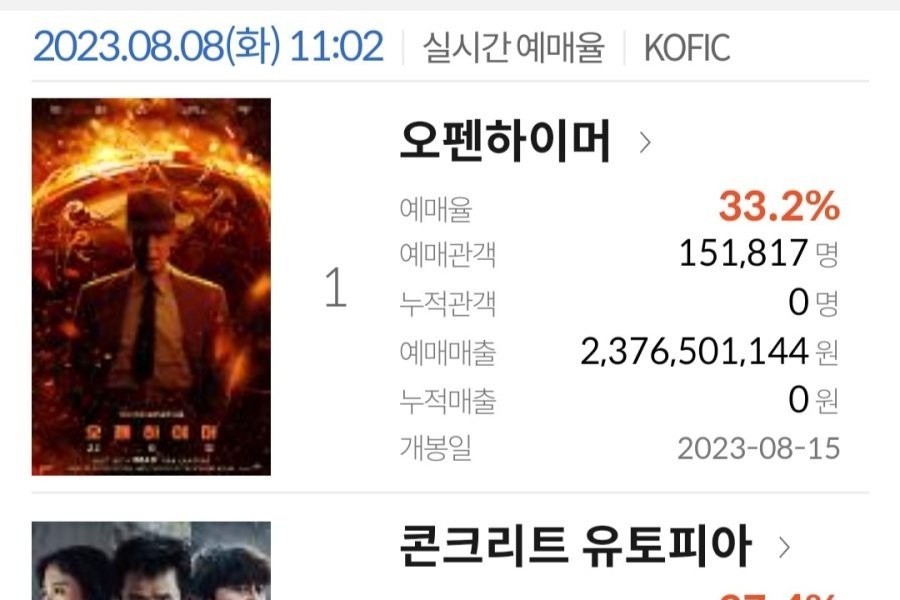This screenshot has height=600, width=900.
Task: Open the 콘크리트 유토피아 poster thumbnail
Action: 151,561
